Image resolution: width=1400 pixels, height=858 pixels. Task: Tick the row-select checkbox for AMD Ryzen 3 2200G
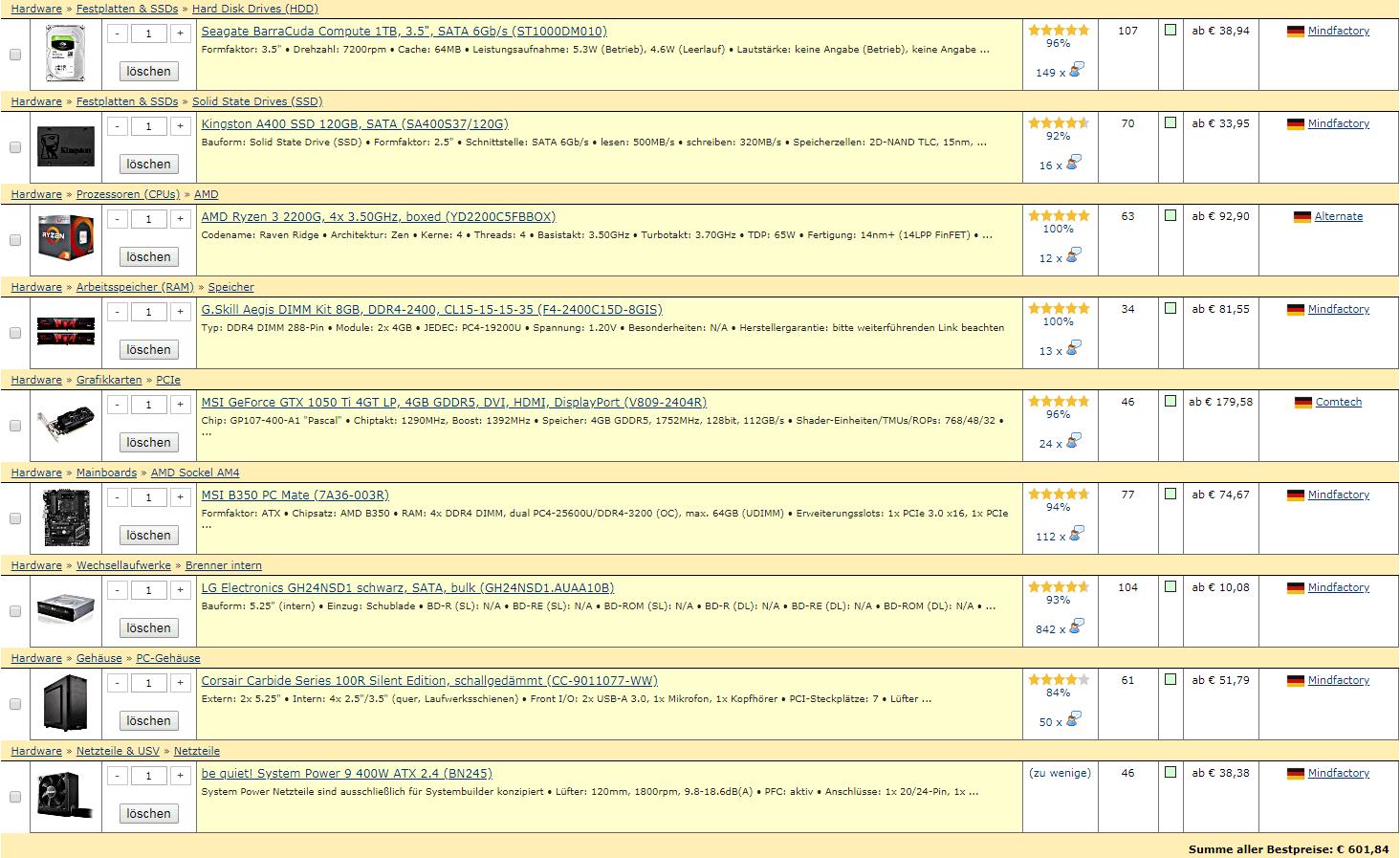(15, 240)
